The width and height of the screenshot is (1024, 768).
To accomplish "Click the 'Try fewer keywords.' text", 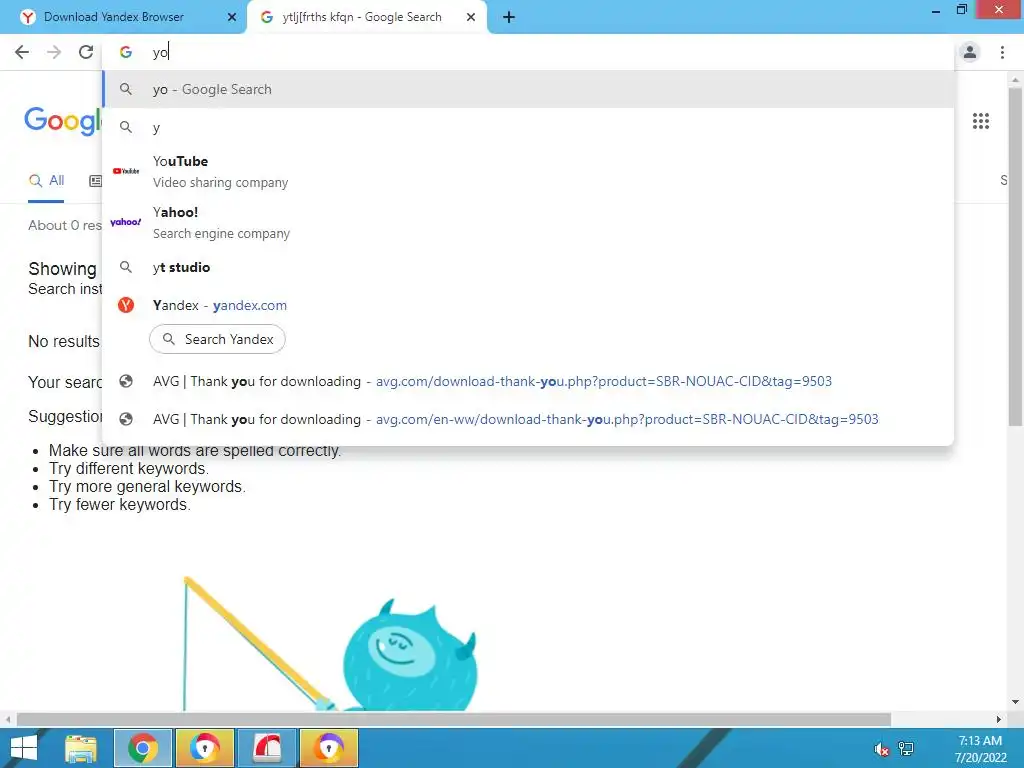I will pos(120,504).
